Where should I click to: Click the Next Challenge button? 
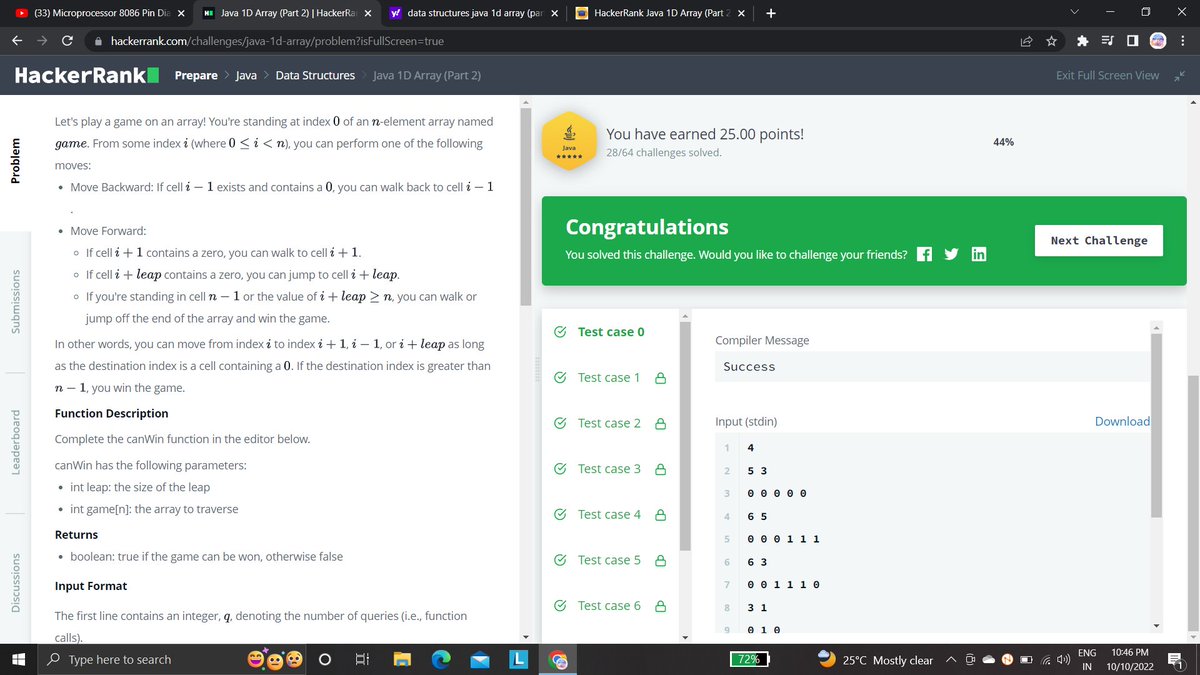[1099, 241]
